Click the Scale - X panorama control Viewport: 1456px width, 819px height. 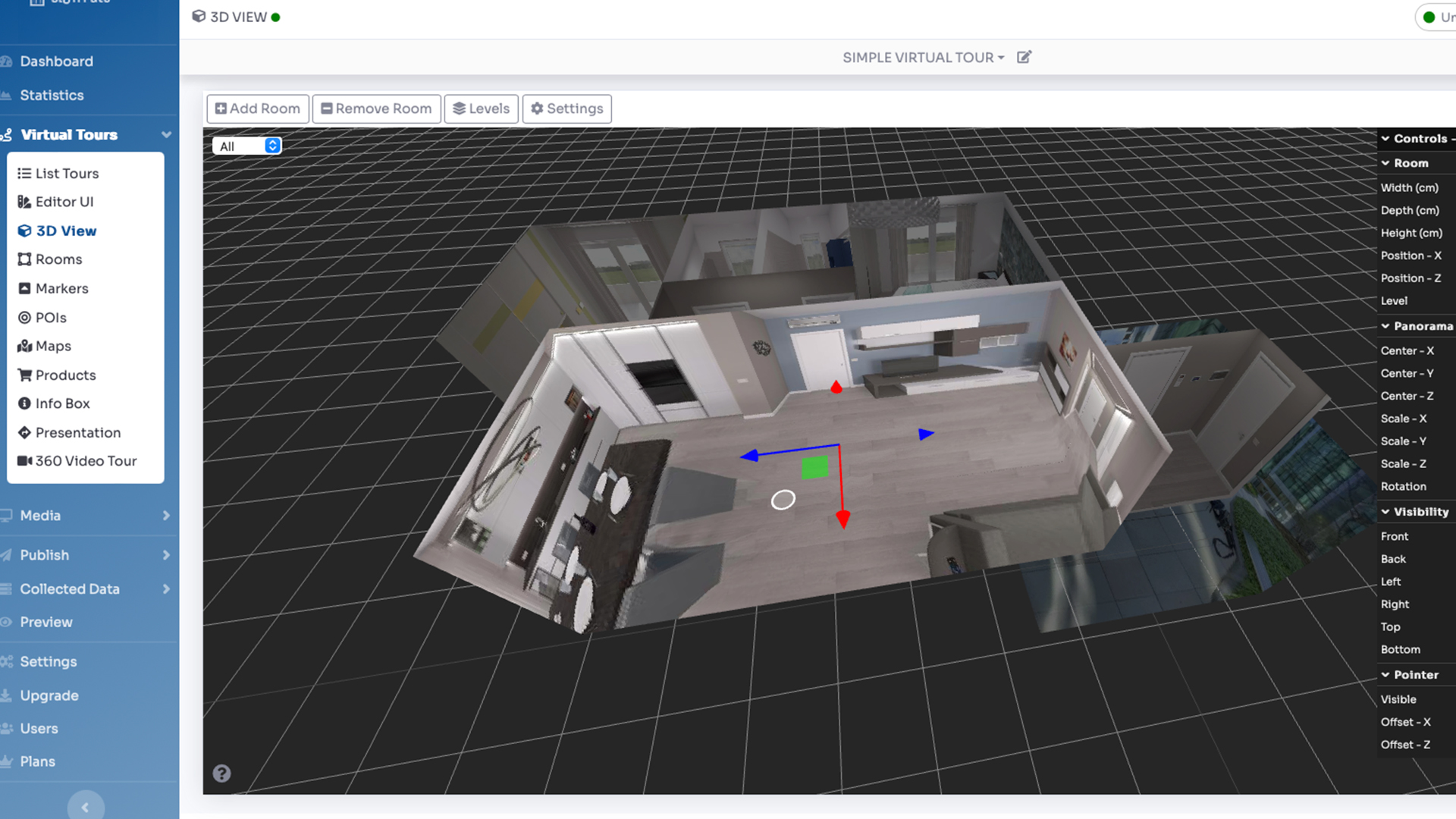click(x=1417, y=419)
